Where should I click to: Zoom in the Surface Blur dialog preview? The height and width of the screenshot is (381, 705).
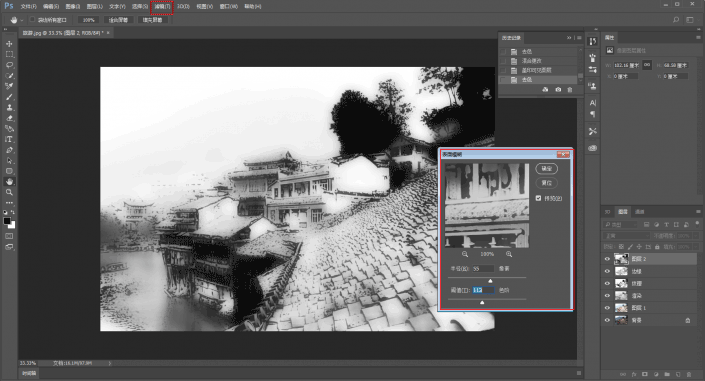[x=509, y=254]
